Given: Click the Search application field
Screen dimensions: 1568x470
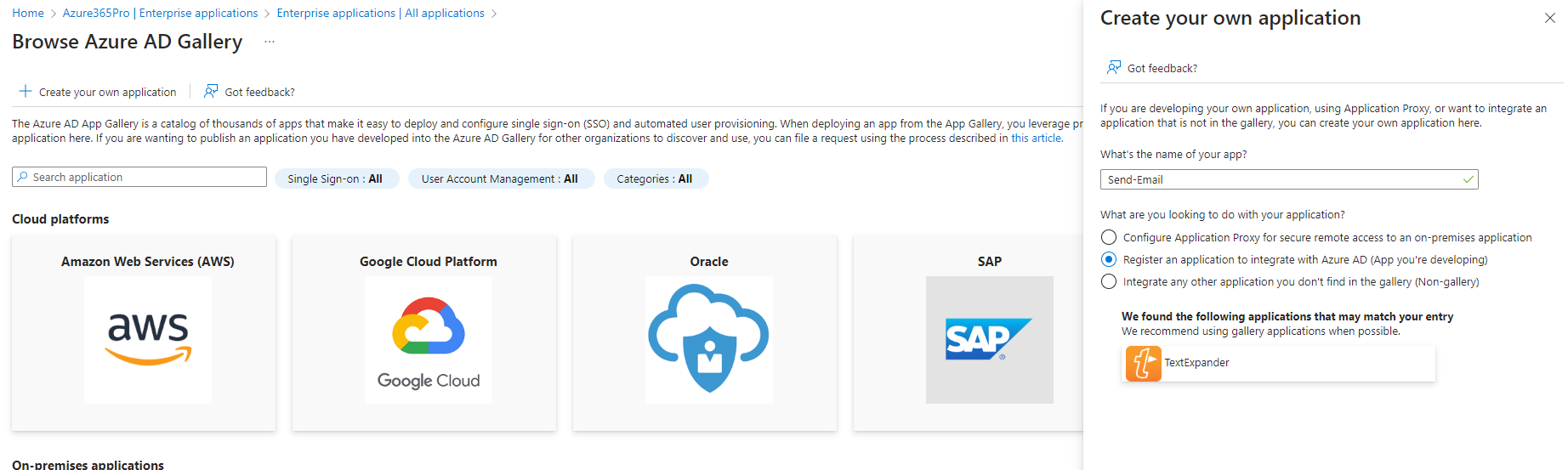Looking at the screenshot, I should (139, 177).
